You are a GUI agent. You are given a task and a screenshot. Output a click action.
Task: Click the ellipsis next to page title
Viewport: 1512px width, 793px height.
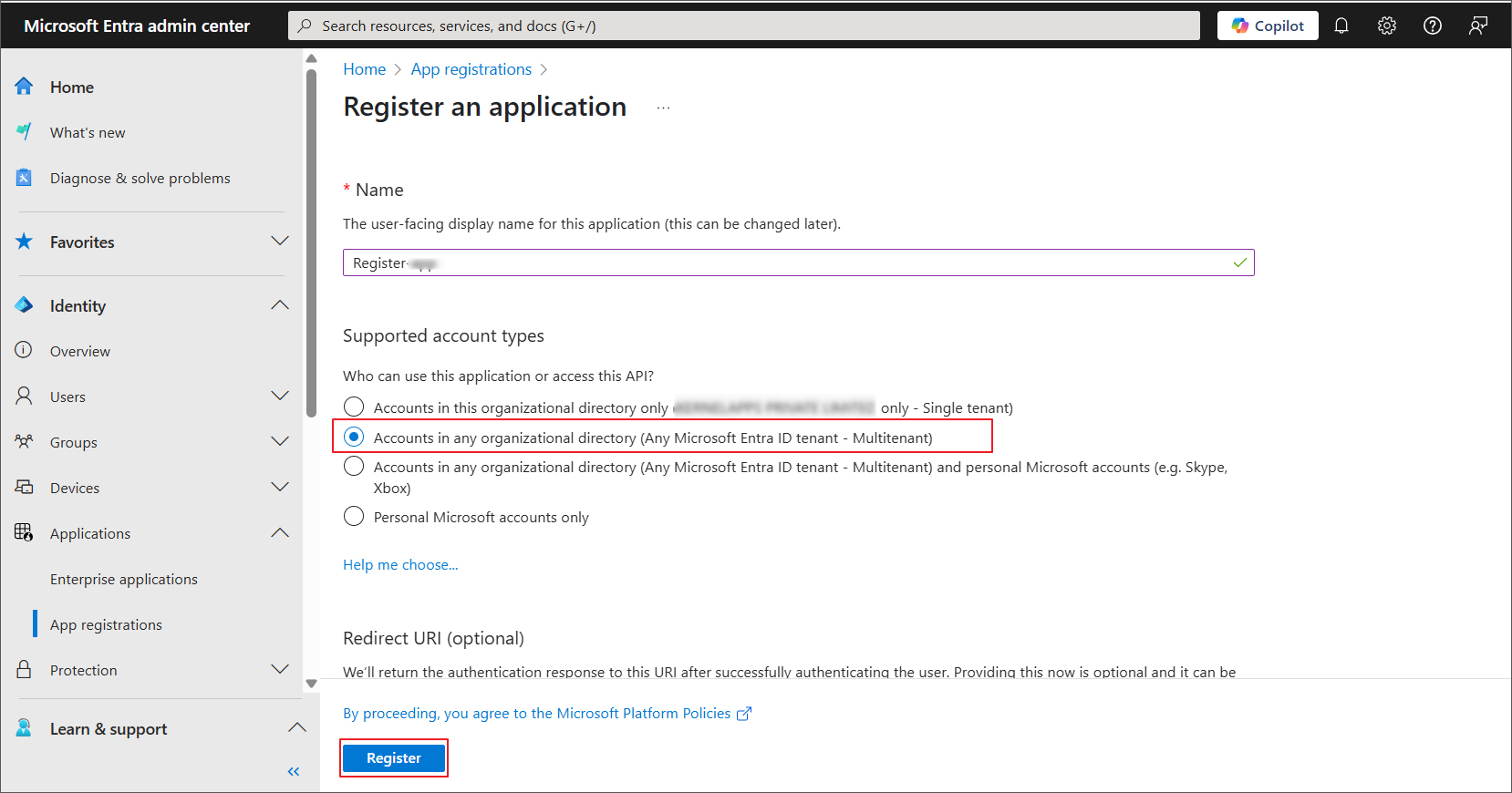coord(663,108)
